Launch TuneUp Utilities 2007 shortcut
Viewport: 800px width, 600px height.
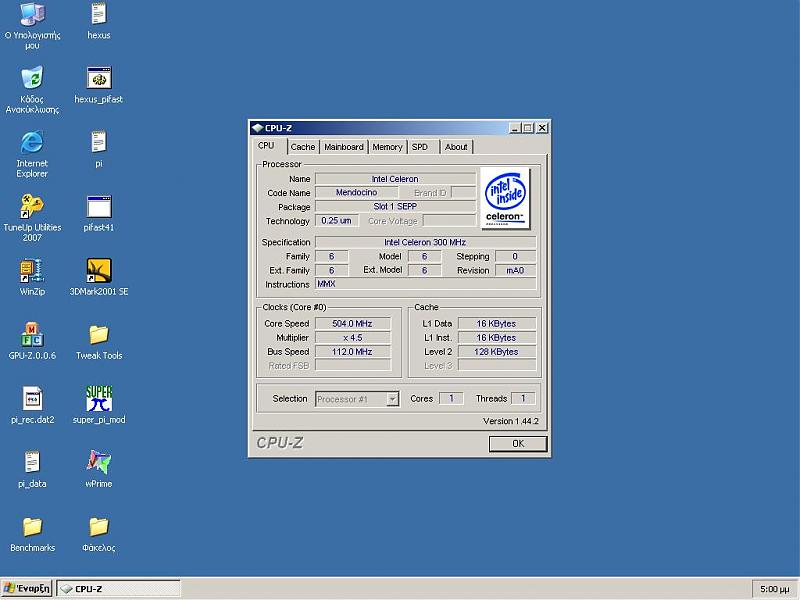(32, 206)
